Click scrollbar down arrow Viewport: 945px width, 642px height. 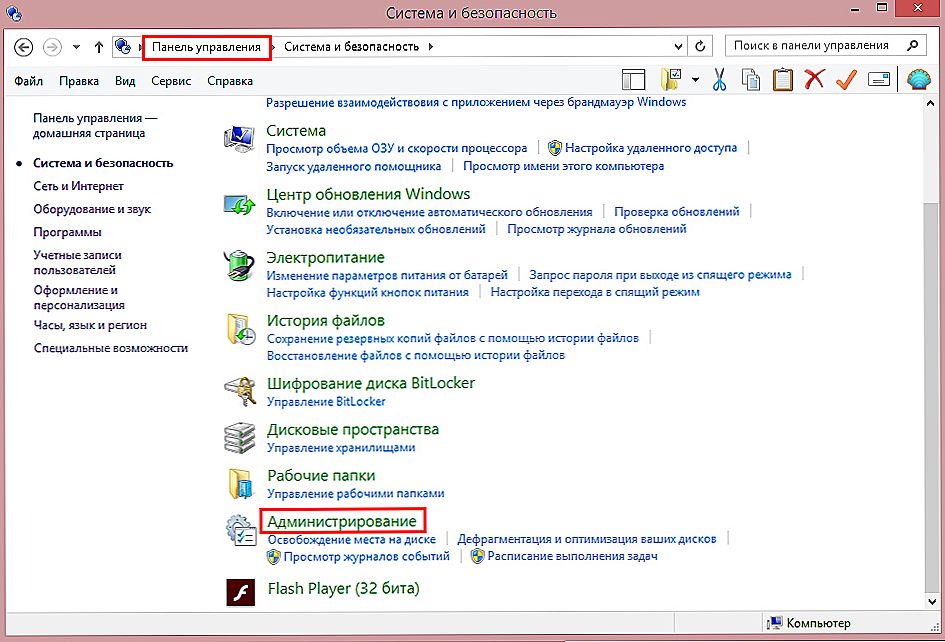tap(932, 601)
